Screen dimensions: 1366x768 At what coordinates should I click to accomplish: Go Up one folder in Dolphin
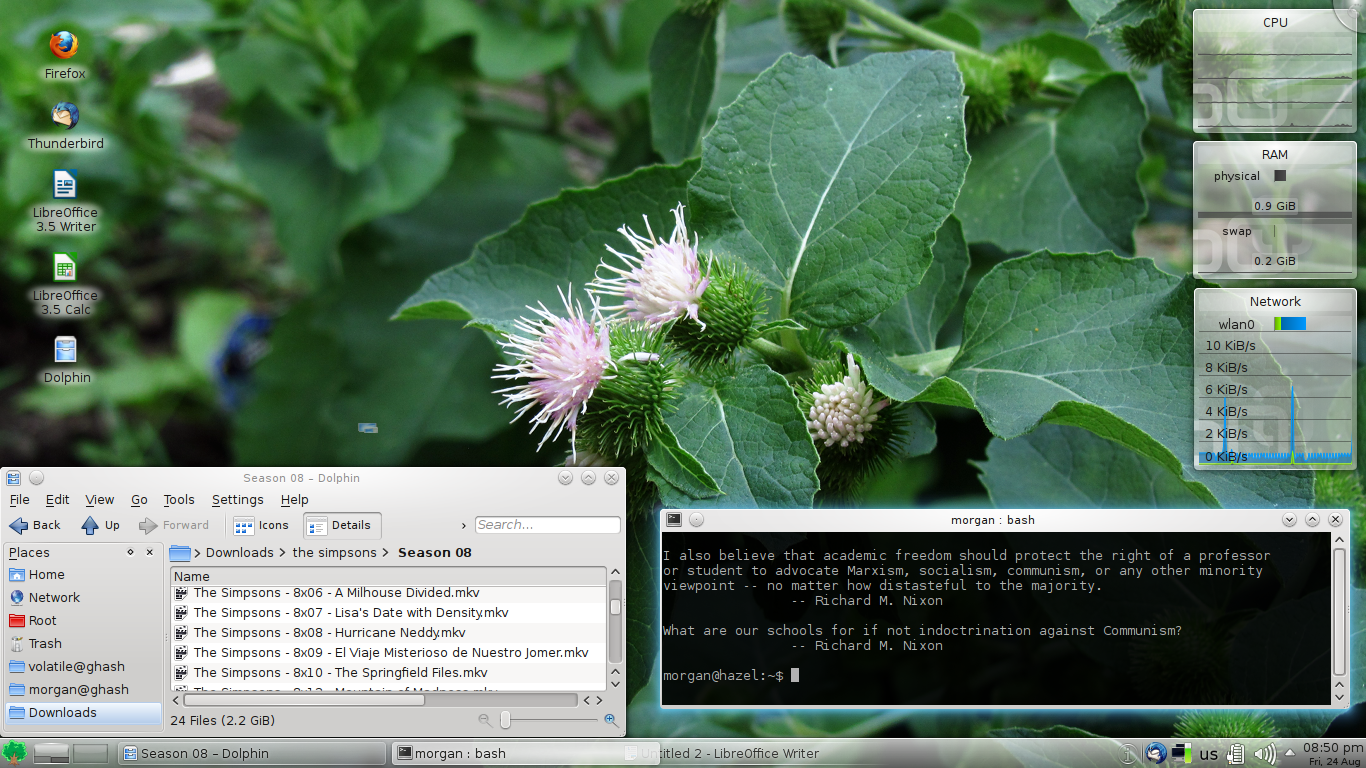[101, 525]
